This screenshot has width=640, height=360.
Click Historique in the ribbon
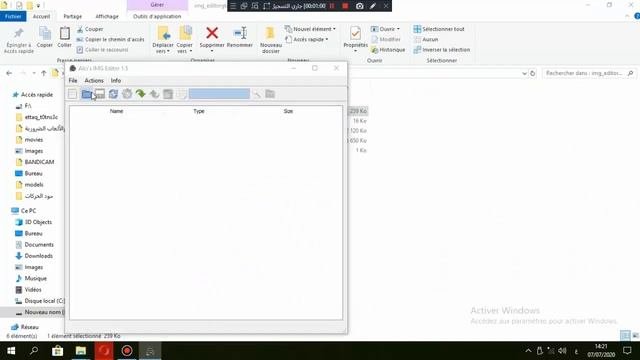tap(388, 50)
